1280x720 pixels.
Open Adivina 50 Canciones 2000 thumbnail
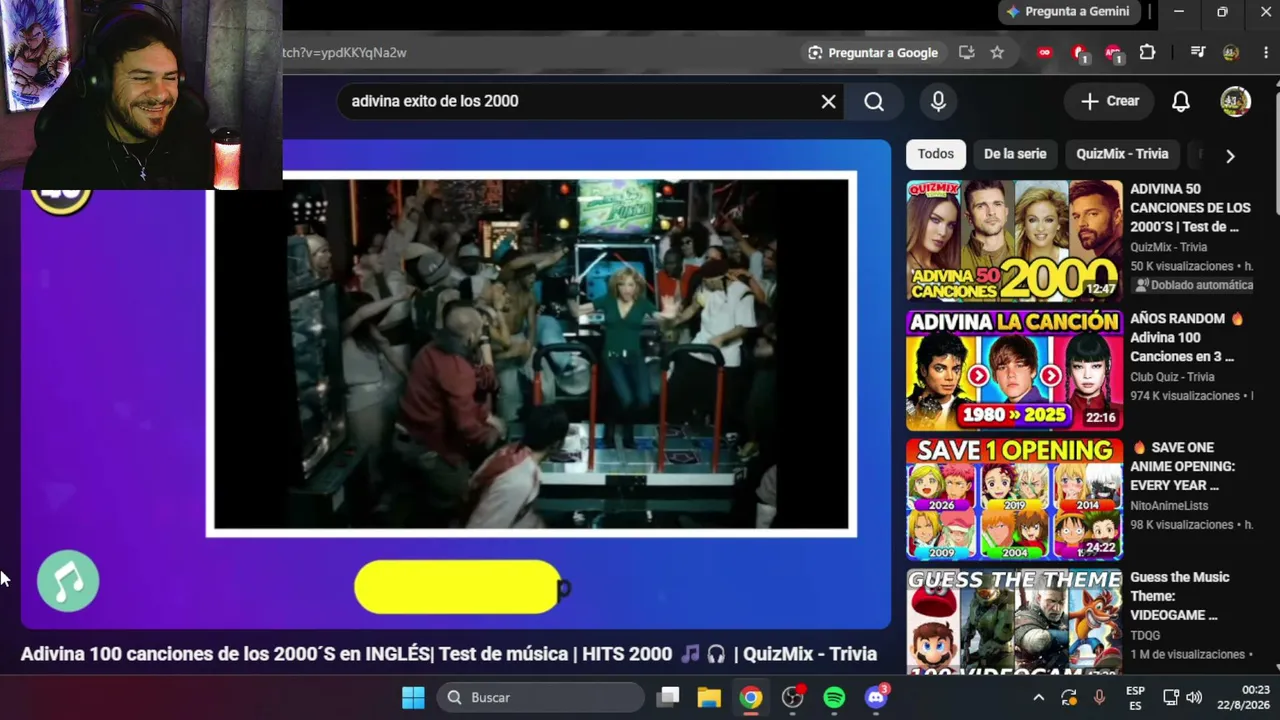1014,241
